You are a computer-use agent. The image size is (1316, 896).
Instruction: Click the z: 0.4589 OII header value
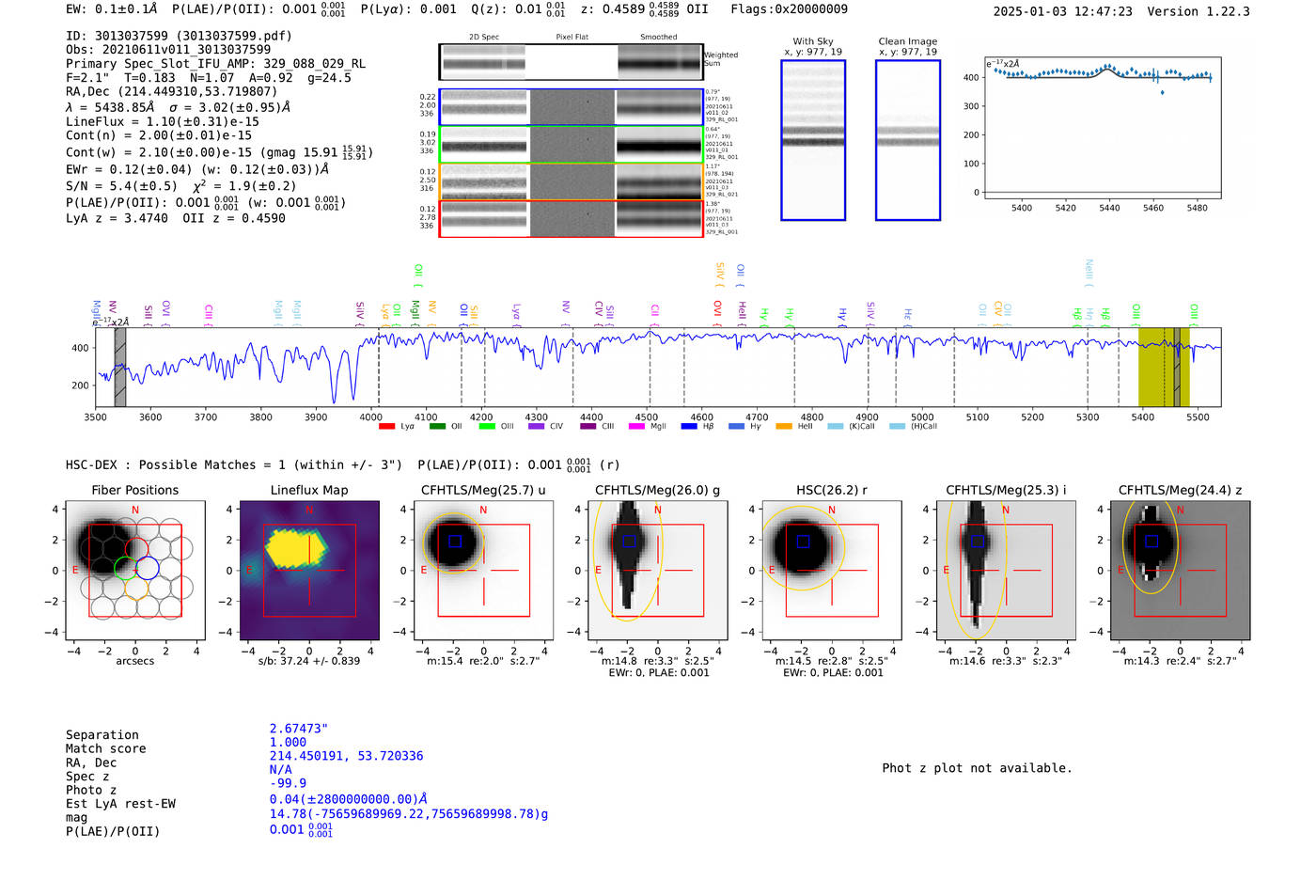[645, 9]
